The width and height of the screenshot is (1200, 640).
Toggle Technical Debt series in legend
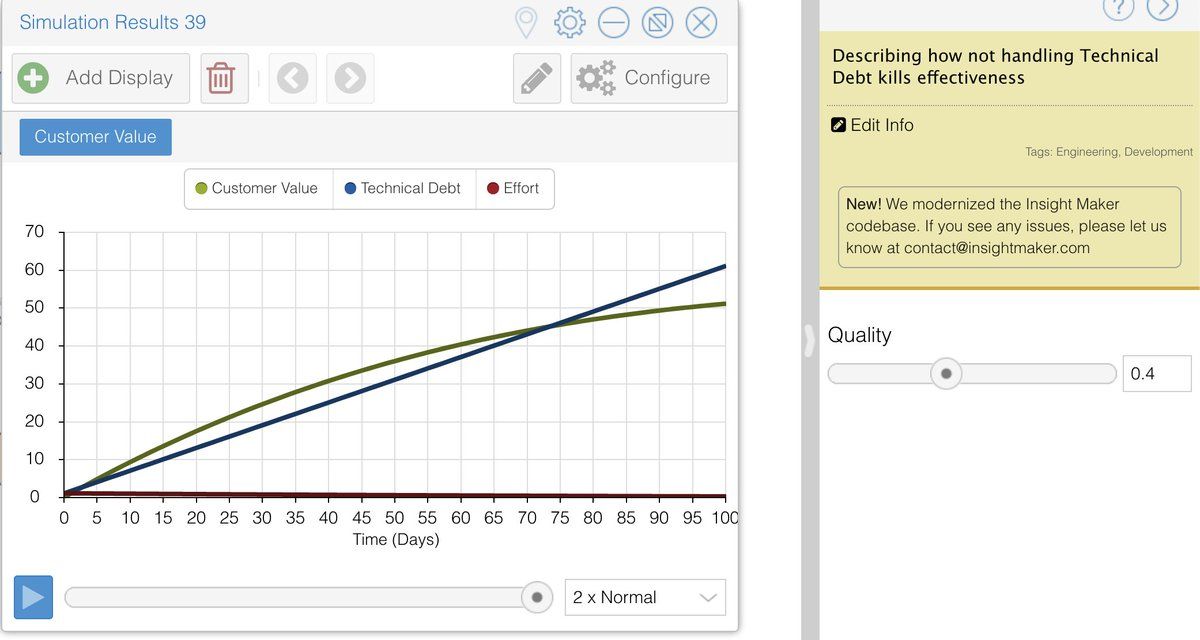(403, 188)
